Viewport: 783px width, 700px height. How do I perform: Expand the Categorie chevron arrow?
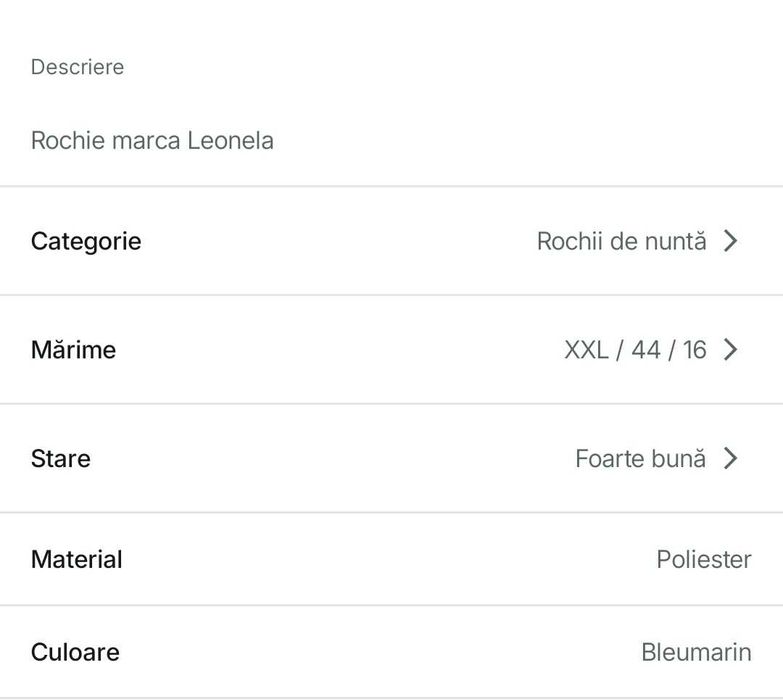[731, 241]
